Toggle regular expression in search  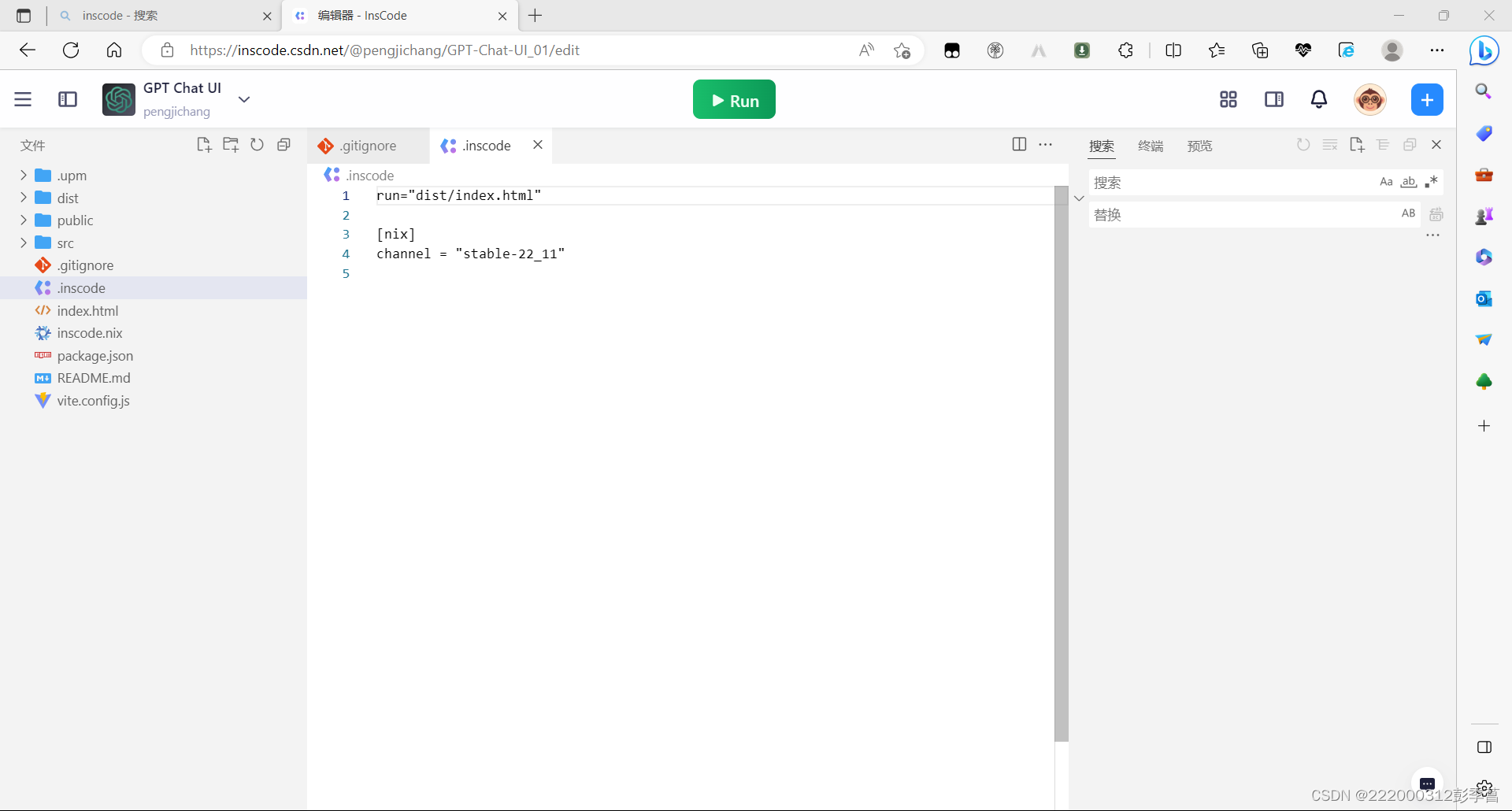pyautogui.click(x=1432, y=182)
